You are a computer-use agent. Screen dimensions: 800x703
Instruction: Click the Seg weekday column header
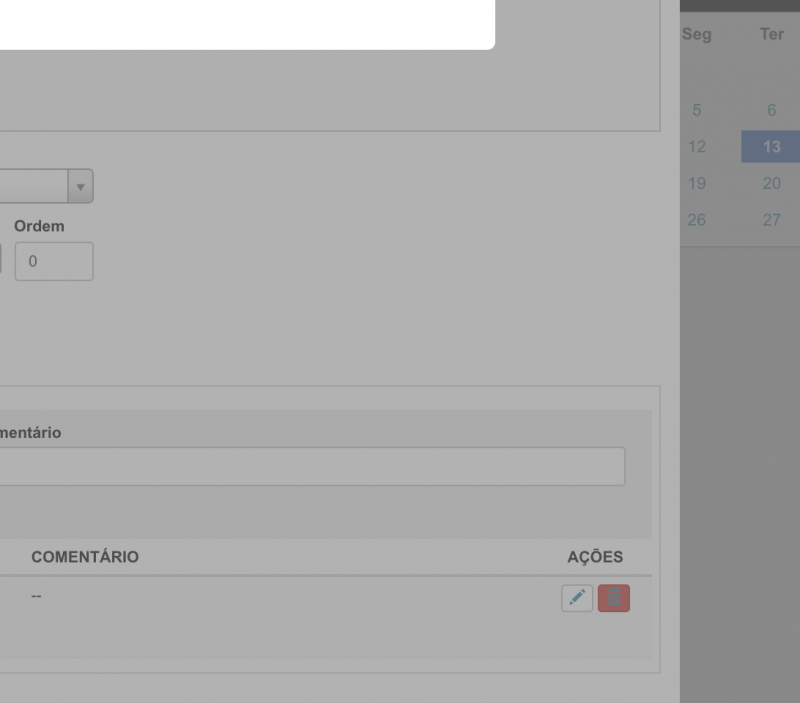[x=697, y=35]
